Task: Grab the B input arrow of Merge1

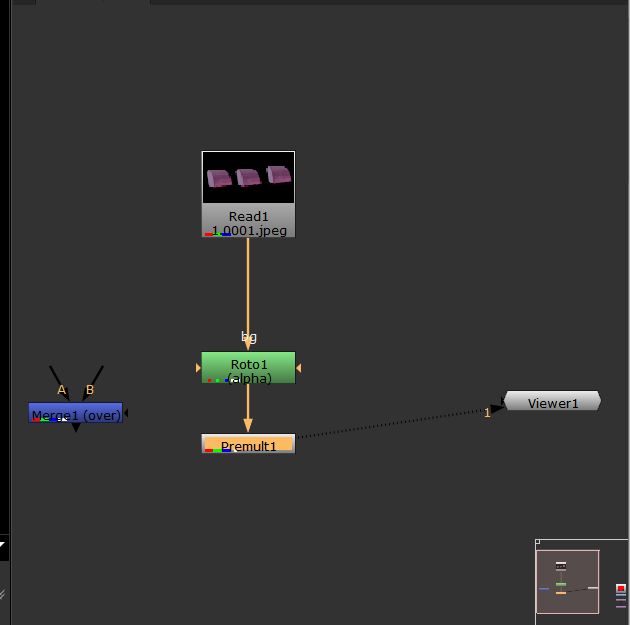Action: (92, 384)
